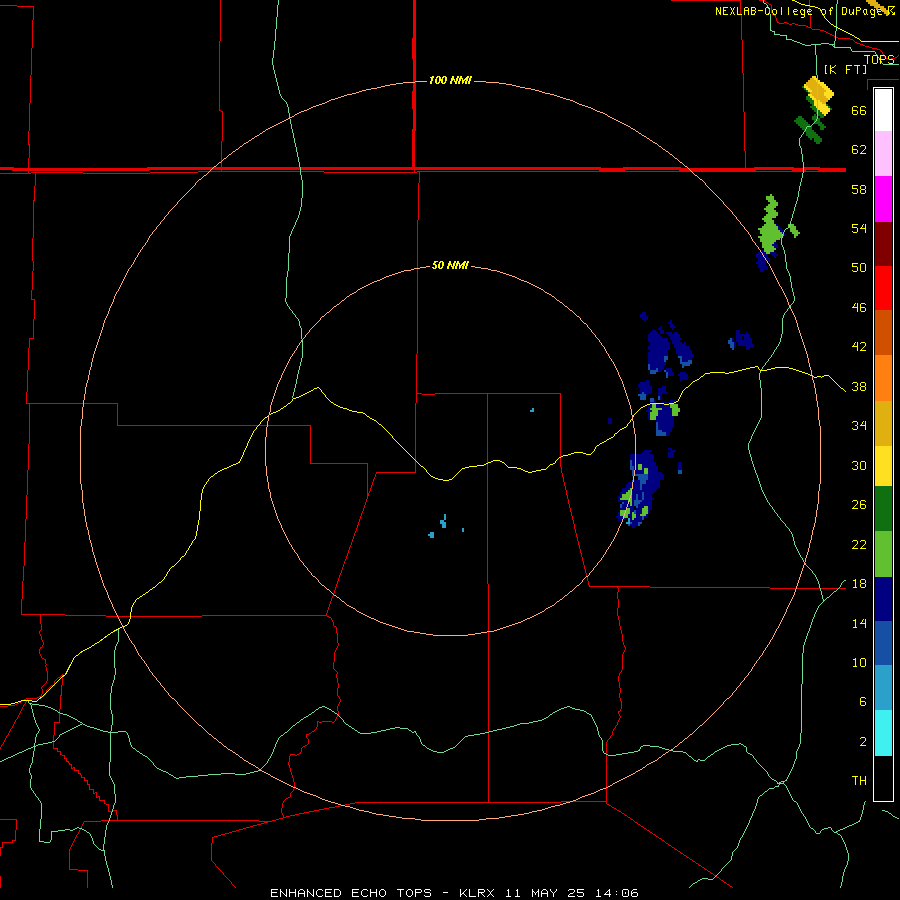Click the TH legend label
Image resolution: width=900 pixels, height=900 pixels.
[x=859, y=780]
